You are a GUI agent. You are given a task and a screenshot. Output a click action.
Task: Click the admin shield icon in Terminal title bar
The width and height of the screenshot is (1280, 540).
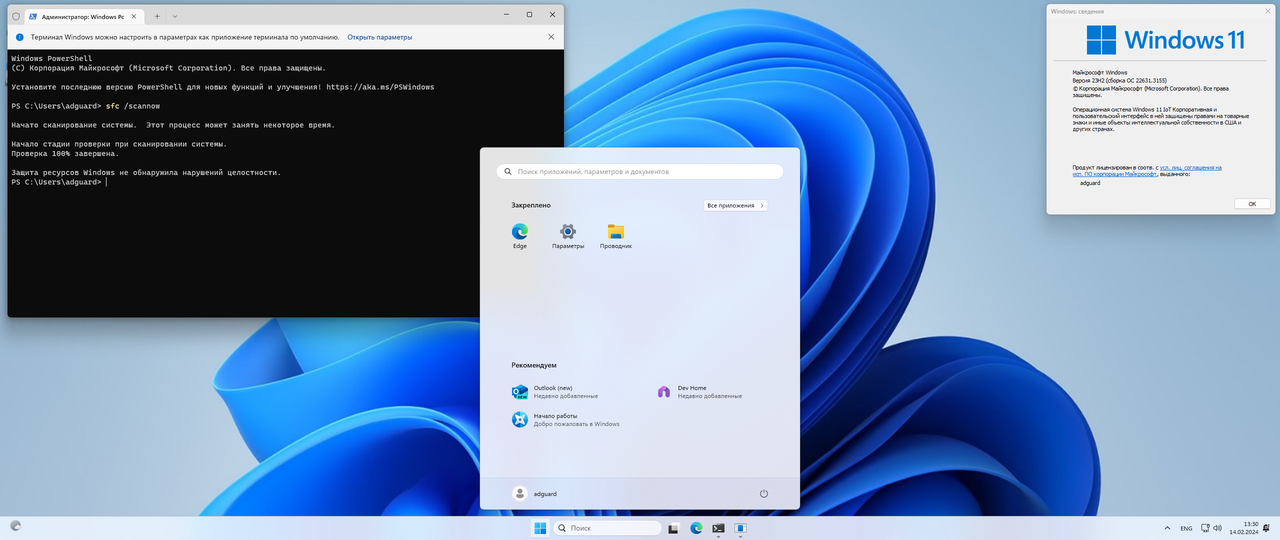pyautogui.click(x=16, y=16)
